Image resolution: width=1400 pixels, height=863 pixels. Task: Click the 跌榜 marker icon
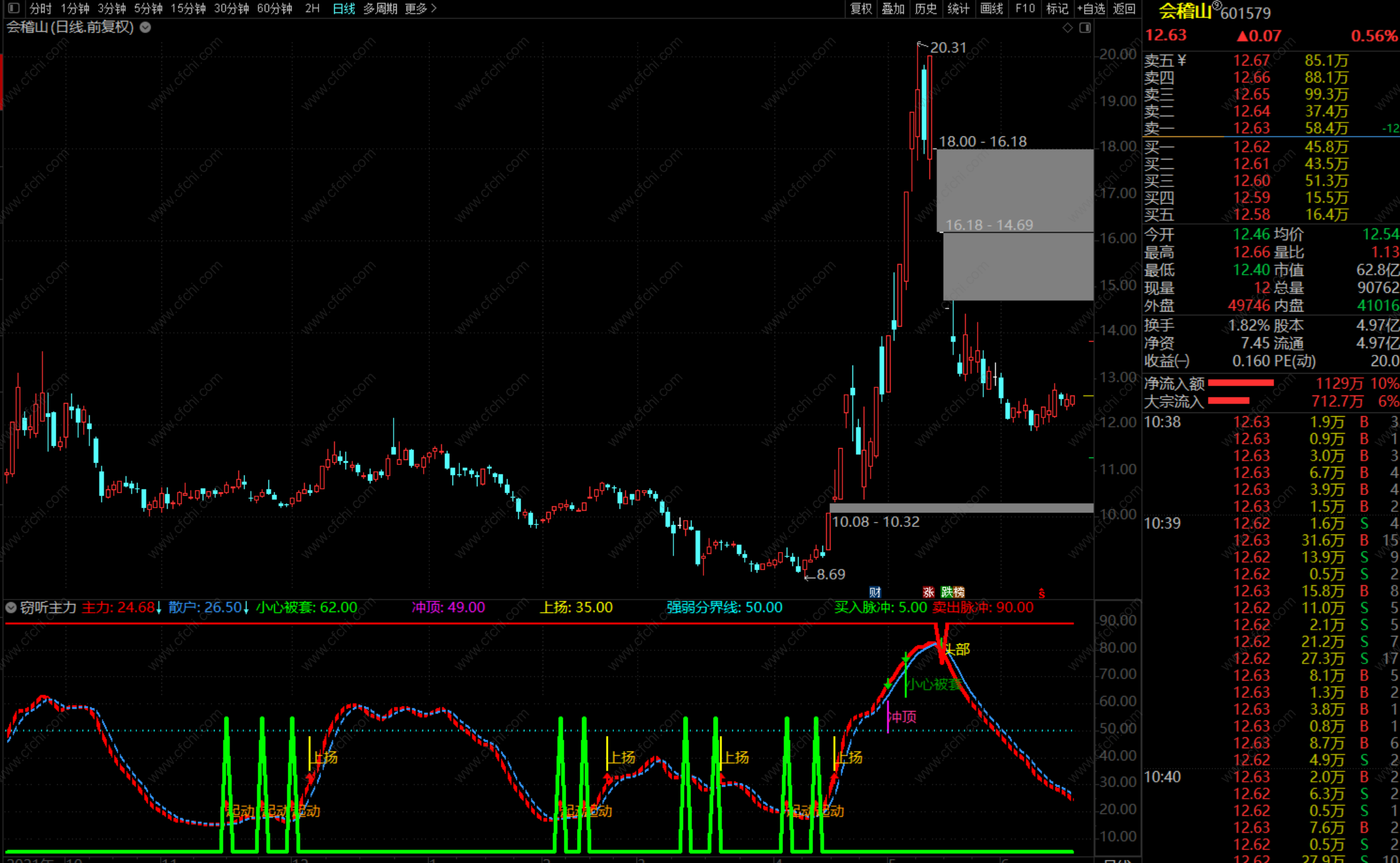pyautogui.click(x=953, y=592)
